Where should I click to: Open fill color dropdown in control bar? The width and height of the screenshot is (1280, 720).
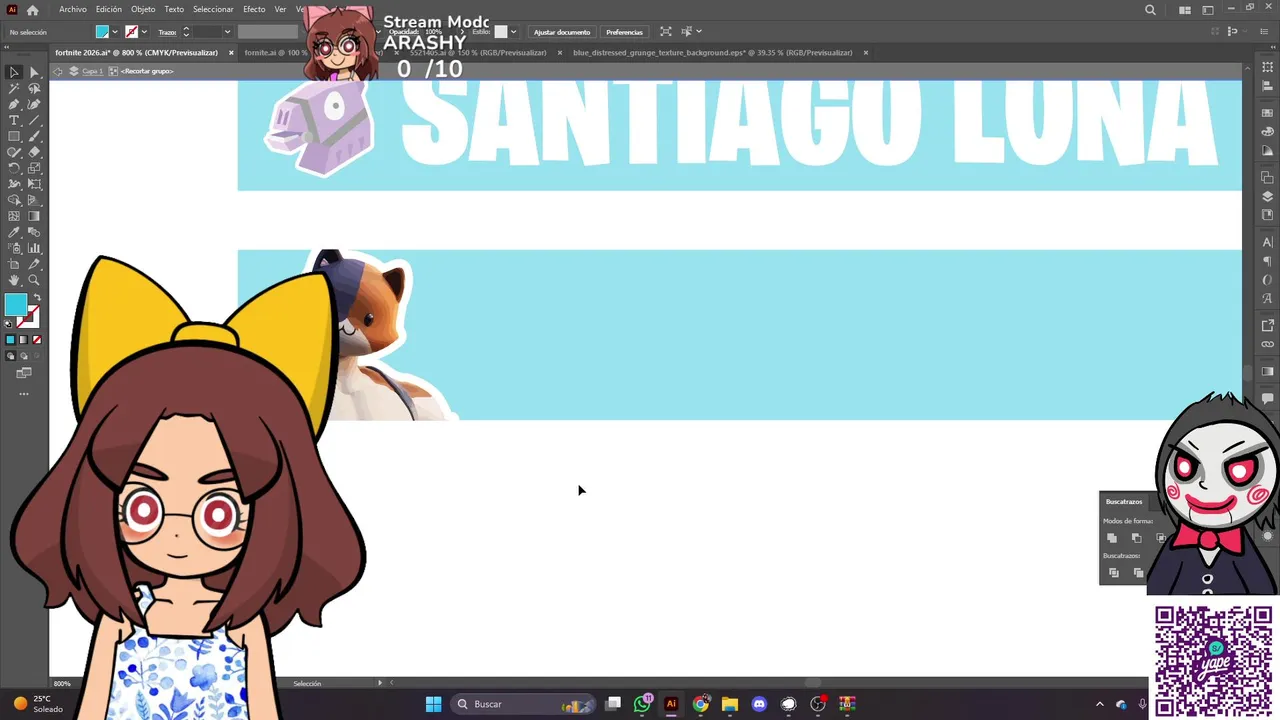point(114,32)
